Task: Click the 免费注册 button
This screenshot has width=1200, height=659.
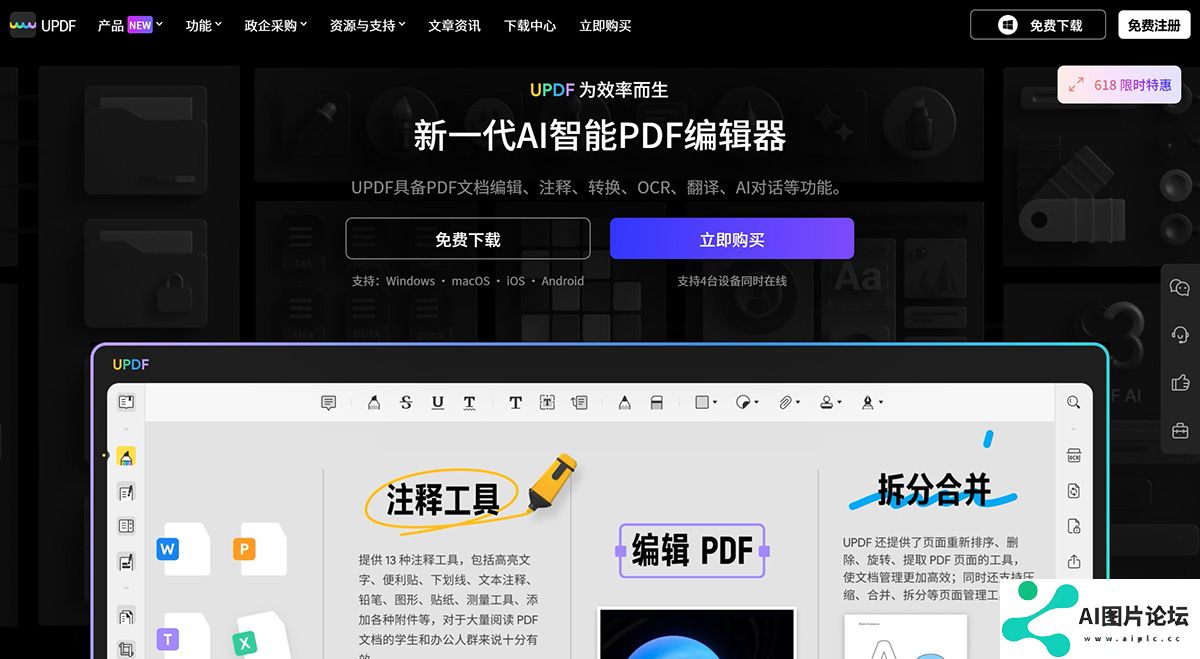Action: pyautogui.click(x=1154, y=25)
